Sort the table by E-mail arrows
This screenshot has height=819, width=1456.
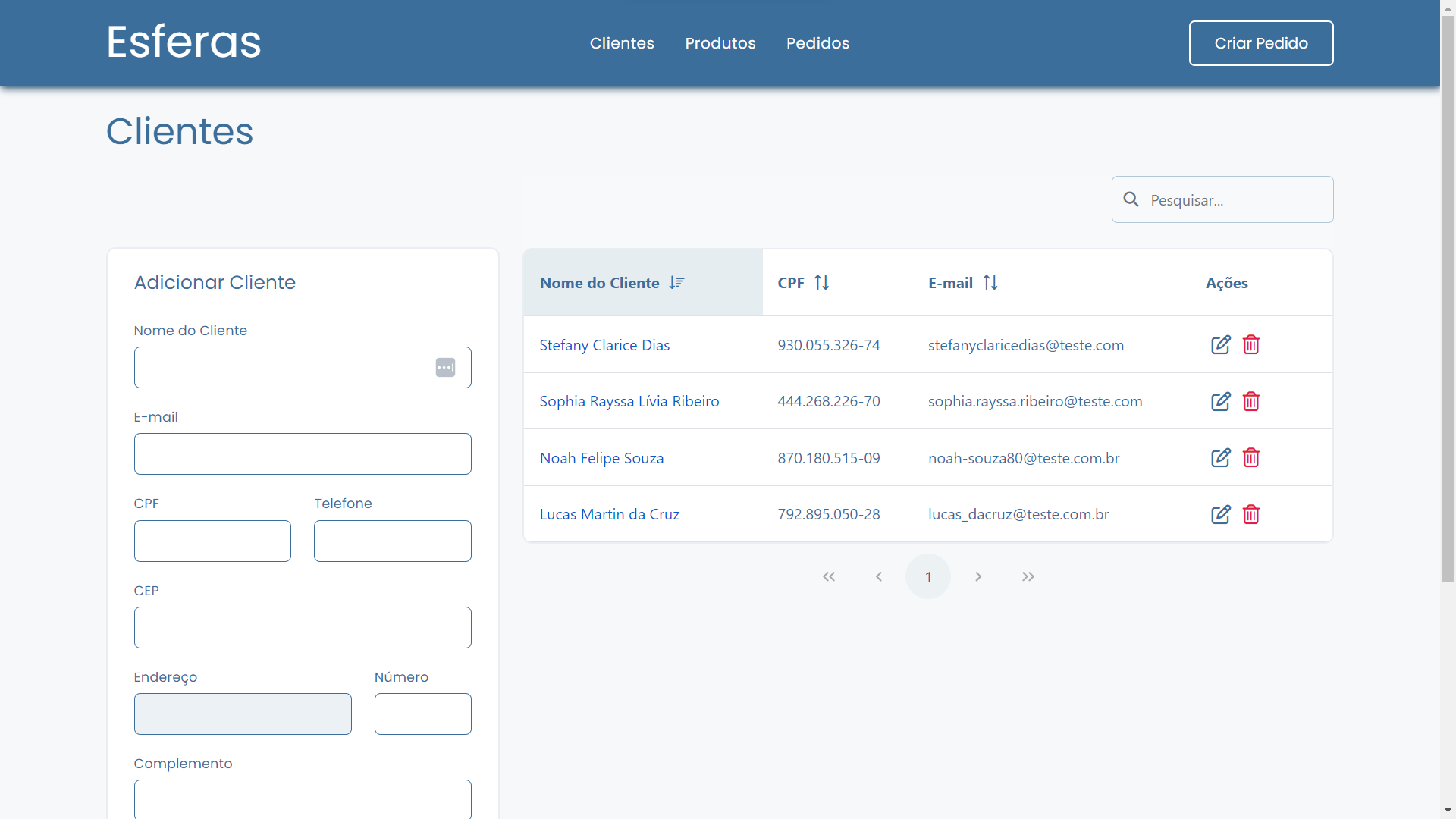pos(990,283)
